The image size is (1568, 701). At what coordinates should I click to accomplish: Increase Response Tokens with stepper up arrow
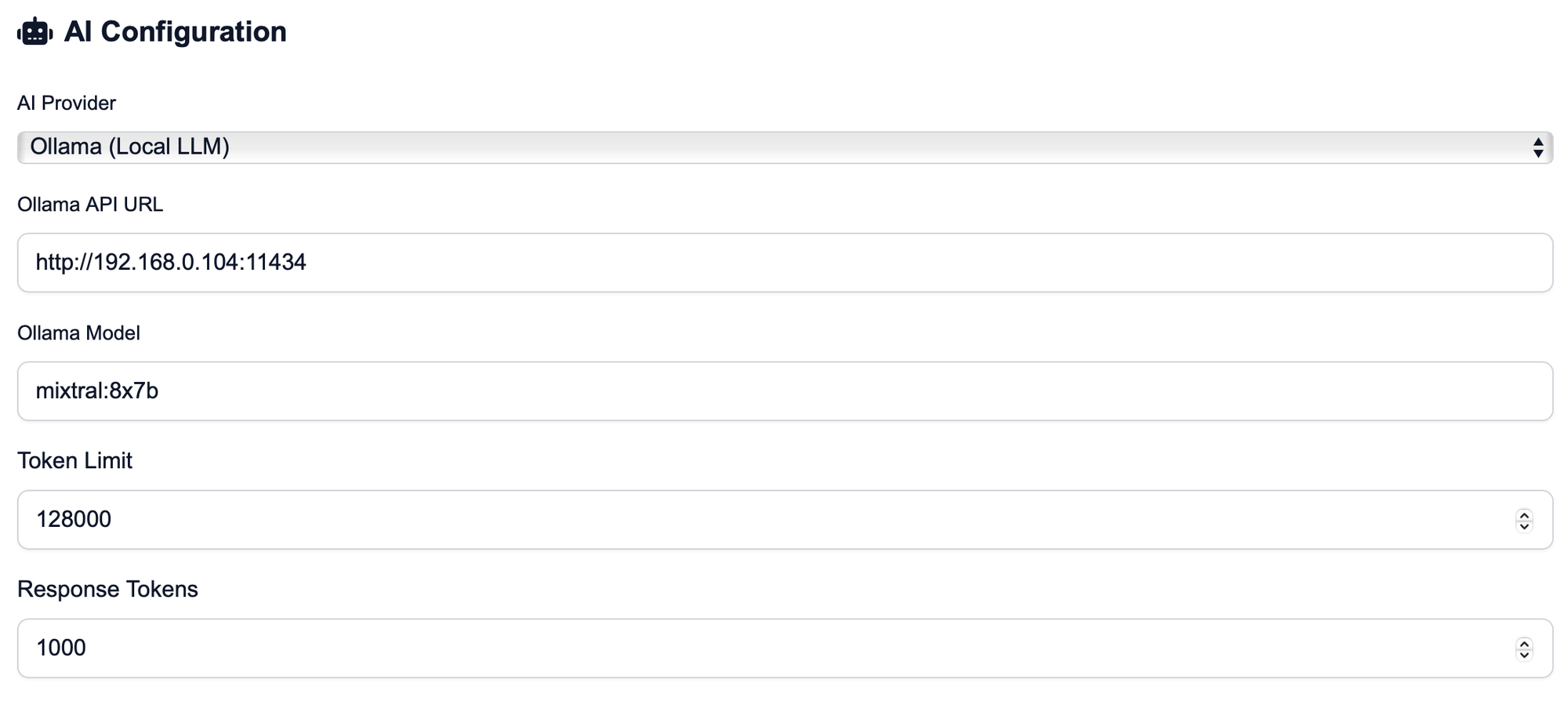tap(1524, 643)
